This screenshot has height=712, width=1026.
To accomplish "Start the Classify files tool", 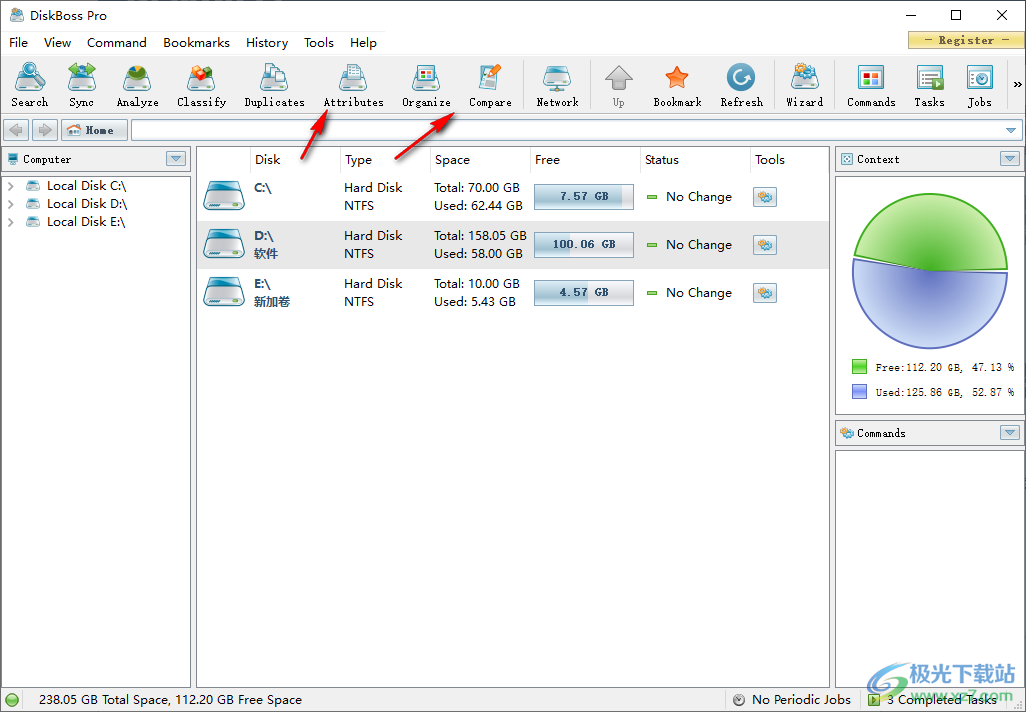I will coord(202,85).
